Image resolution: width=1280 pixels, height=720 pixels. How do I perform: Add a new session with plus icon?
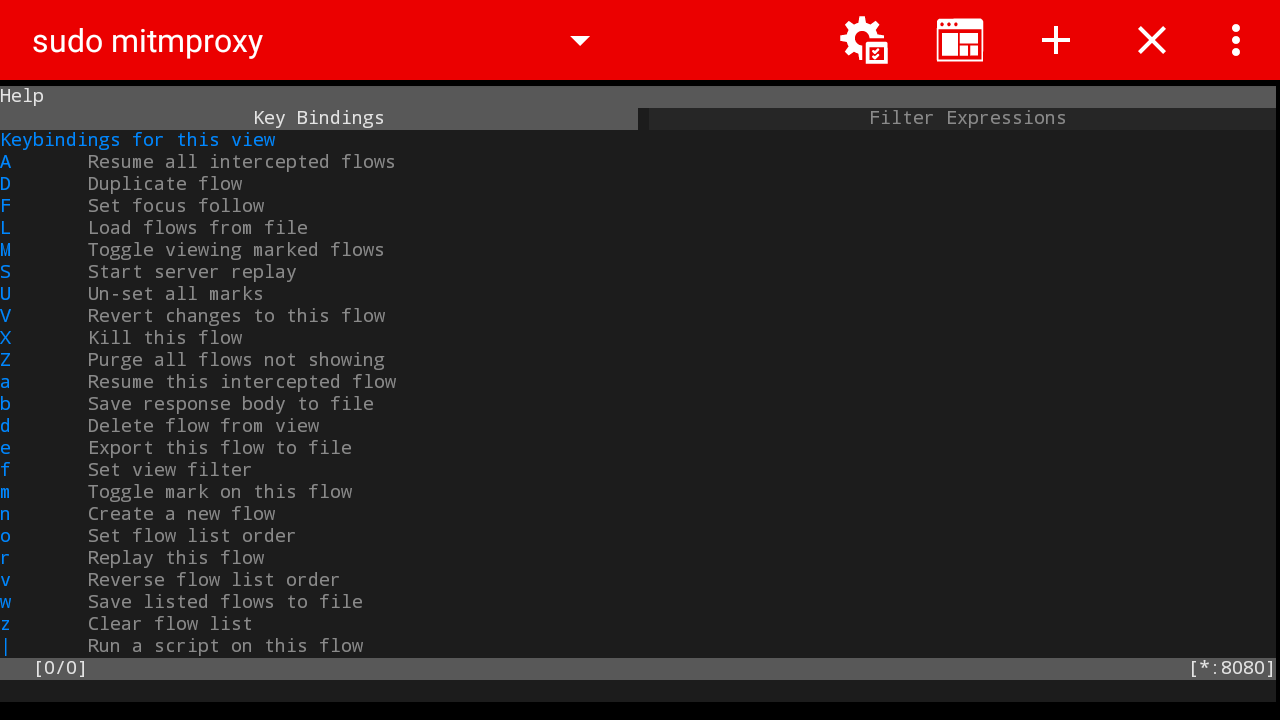click(x=1056, y=40)
